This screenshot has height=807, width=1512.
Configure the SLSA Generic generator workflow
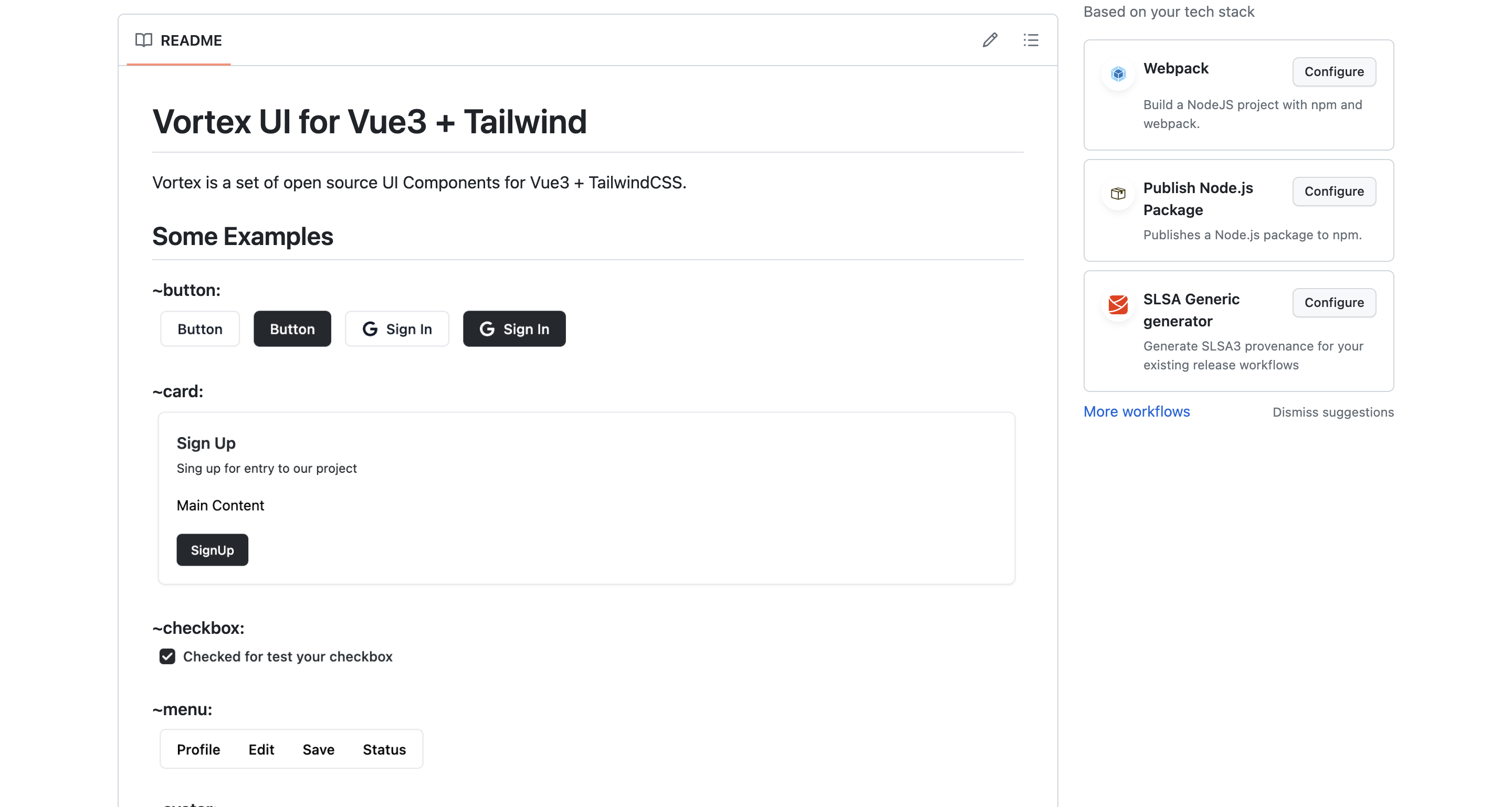[x=1333, y=303]
